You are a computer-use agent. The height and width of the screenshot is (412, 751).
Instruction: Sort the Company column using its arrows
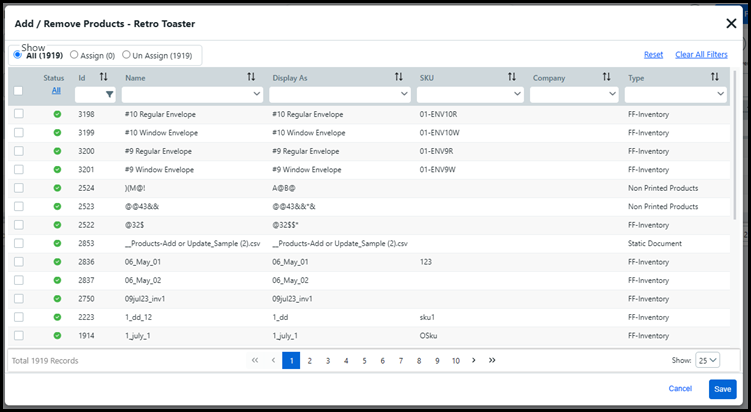[x=606, y=77]
